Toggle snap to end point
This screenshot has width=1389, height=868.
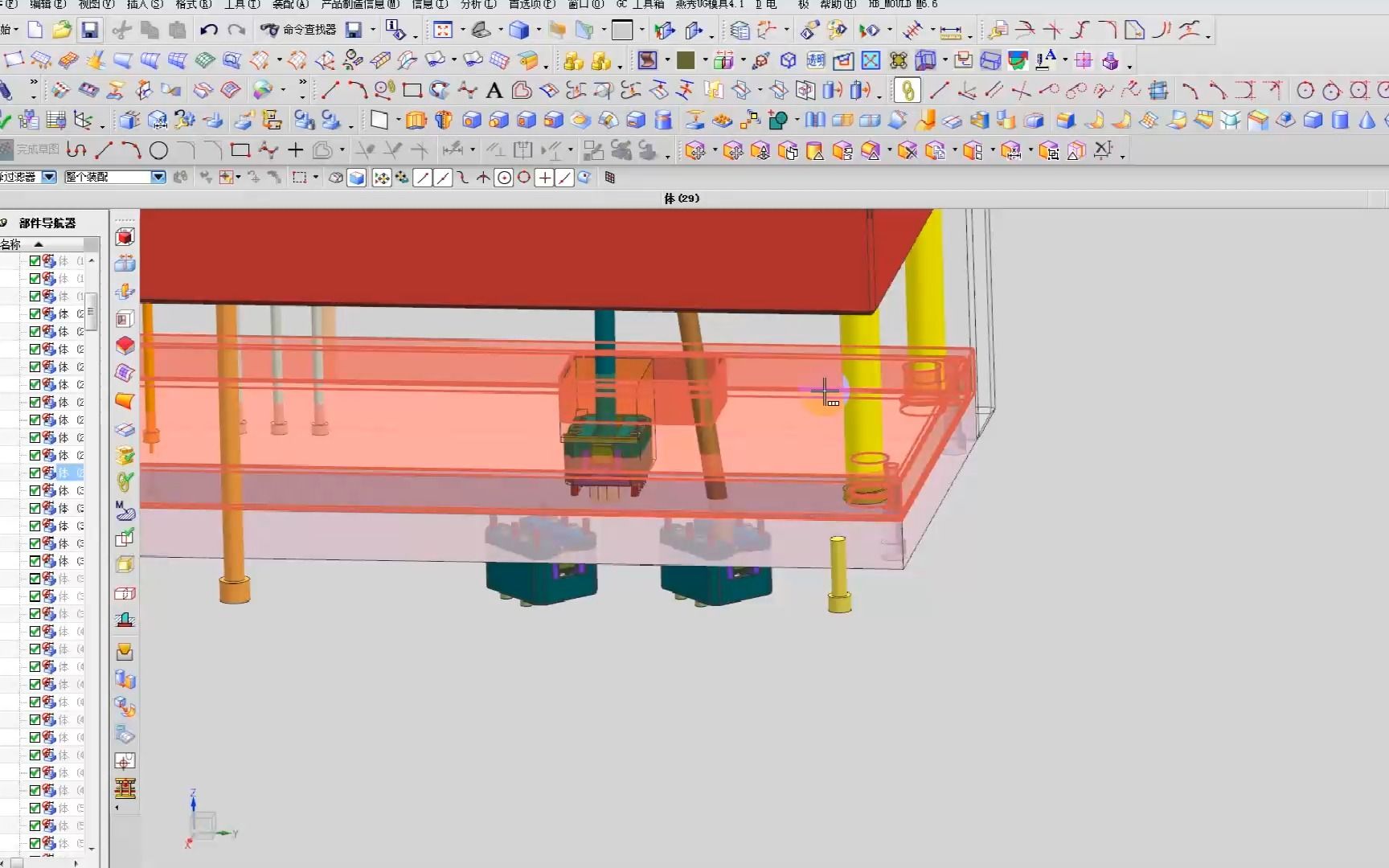pos(423,178)
